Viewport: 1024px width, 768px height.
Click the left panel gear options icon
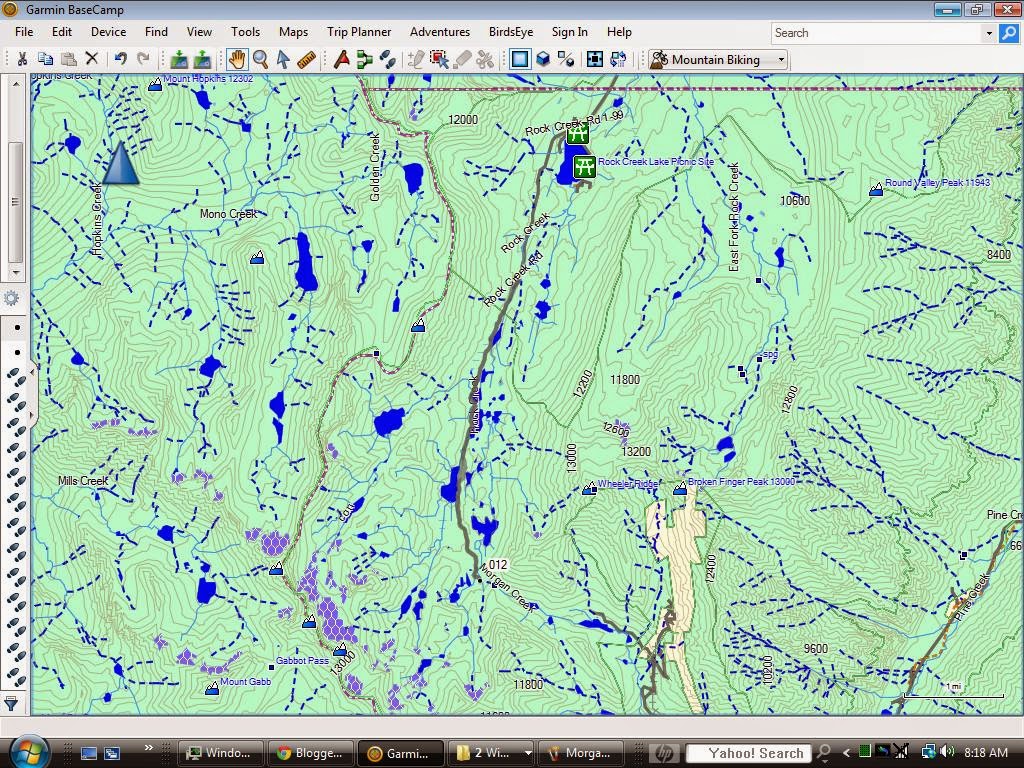(11, 298)
